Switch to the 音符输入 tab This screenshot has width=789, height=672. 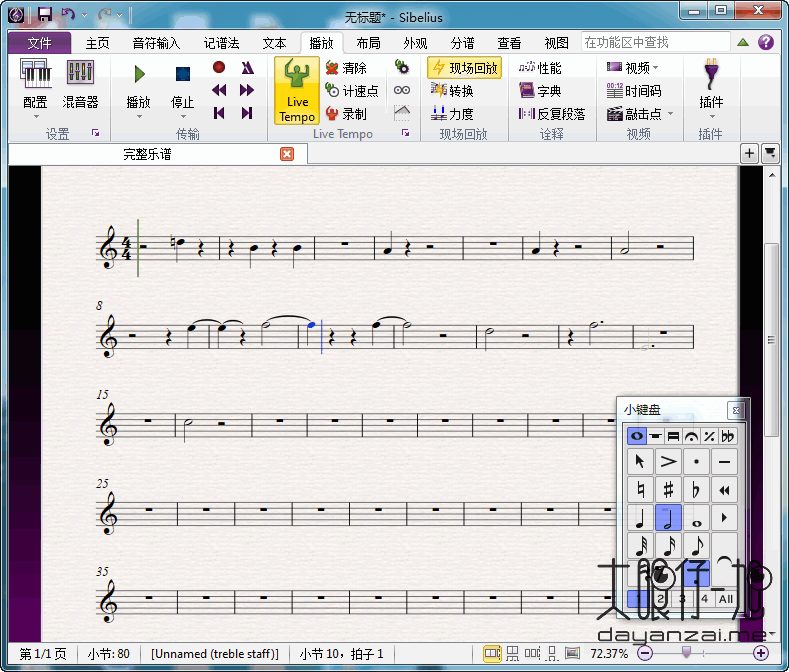156,43
